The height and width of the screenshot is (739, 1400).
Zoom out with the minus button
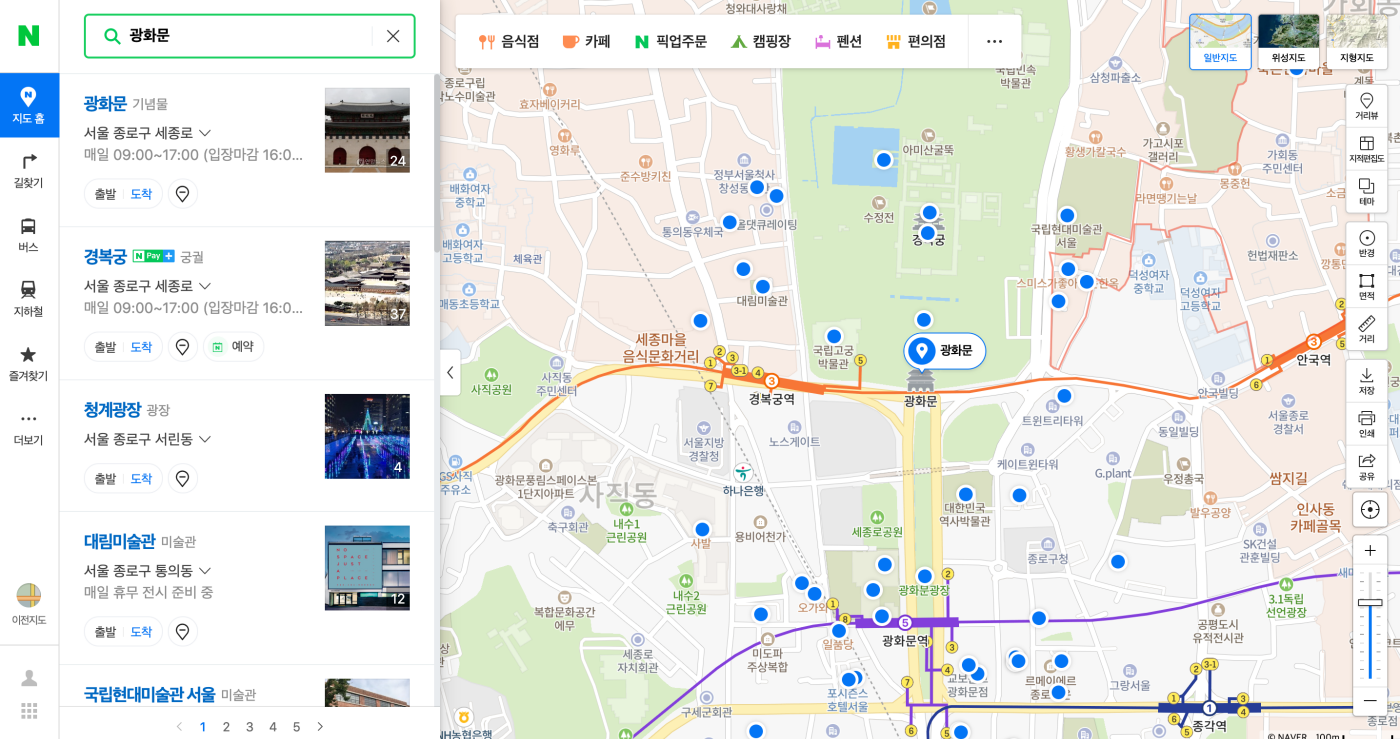(x=1369, y=700)
